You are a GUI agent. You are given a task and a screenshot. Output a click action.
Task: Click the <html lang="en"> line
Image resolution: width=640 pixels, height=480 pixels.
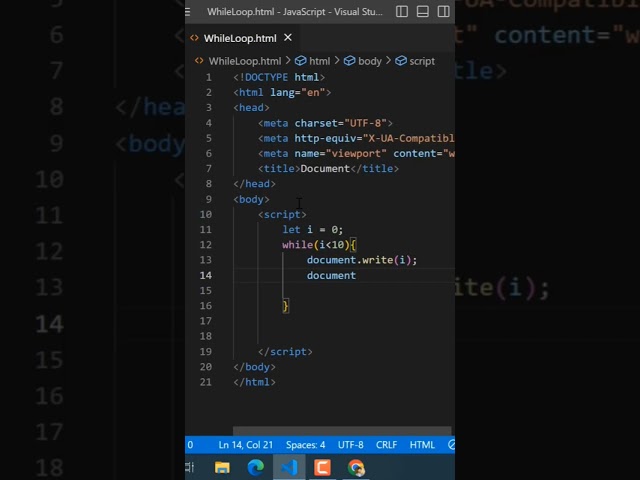(x=282, y=92)
